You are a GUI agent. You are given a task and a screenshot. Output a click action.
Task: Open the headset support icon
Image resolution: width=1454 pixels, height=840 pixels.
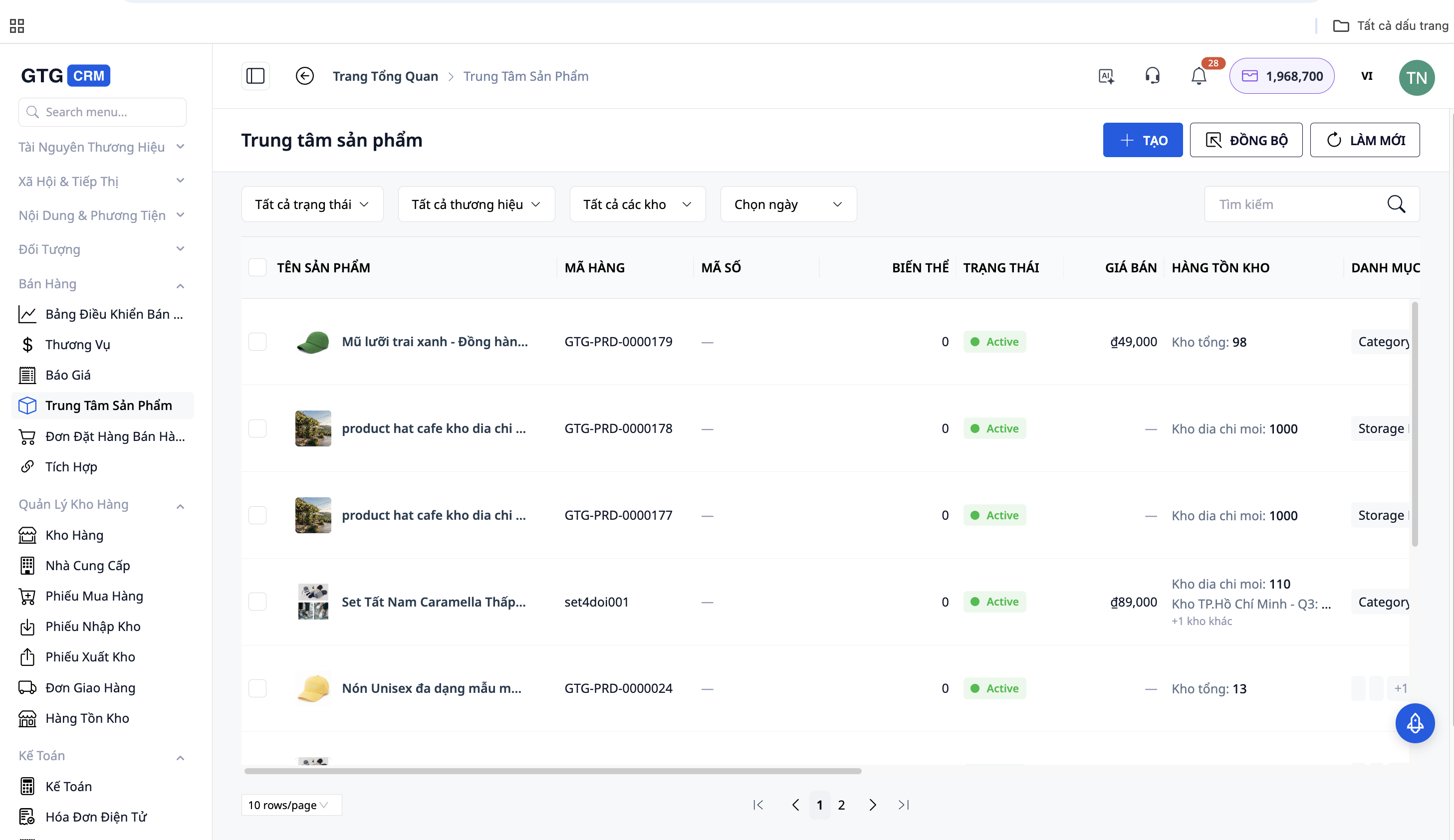[1152, 76]
